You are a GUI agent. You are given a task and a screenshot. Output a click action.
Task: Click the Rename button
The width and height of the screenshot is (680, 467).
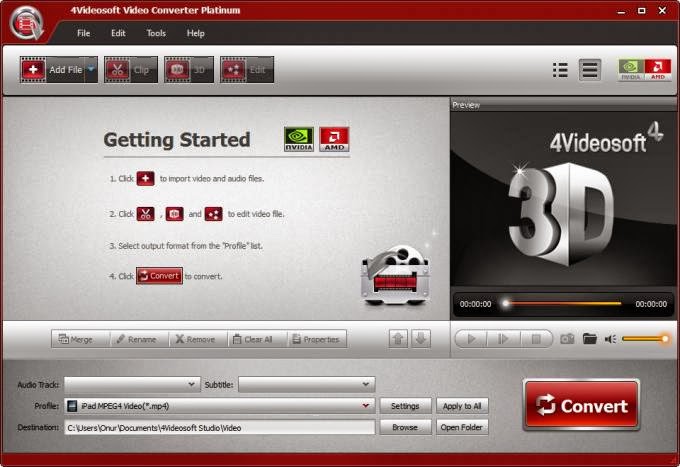[139, 339]
